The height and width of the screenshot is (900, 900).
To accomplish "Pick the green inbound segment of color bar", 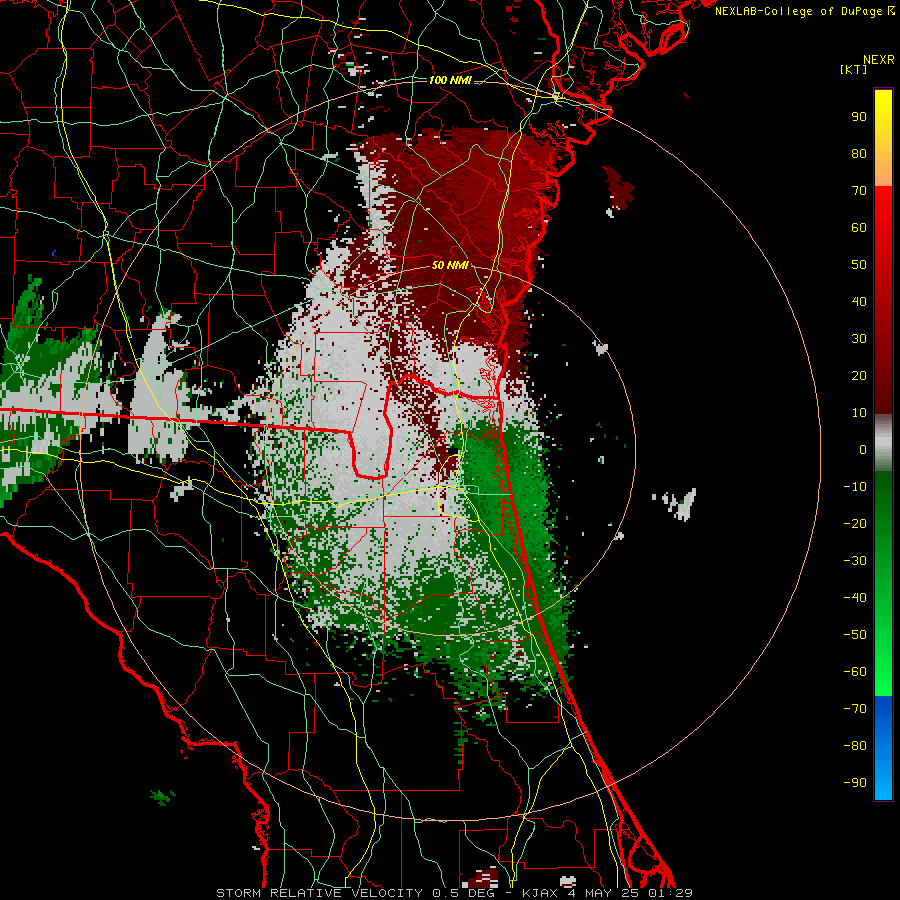I will (883, 584).
